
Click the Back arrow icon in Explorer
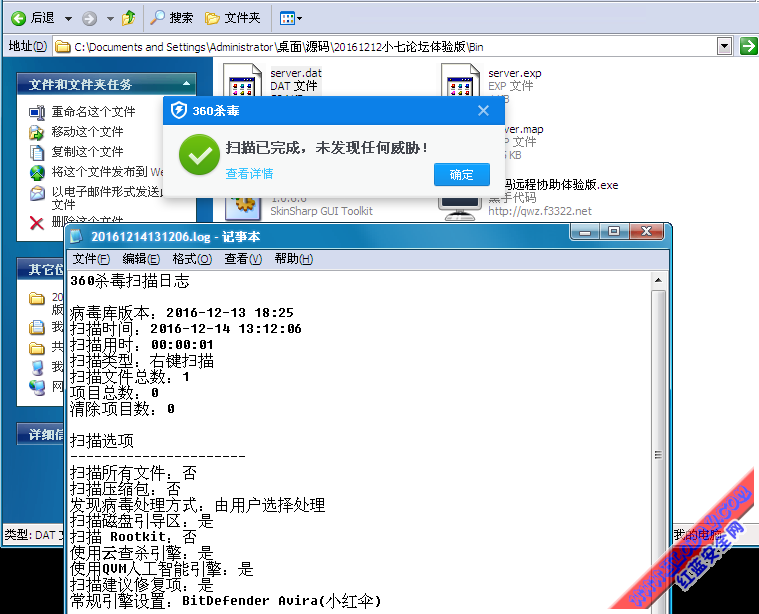click(x=18, y=18)
